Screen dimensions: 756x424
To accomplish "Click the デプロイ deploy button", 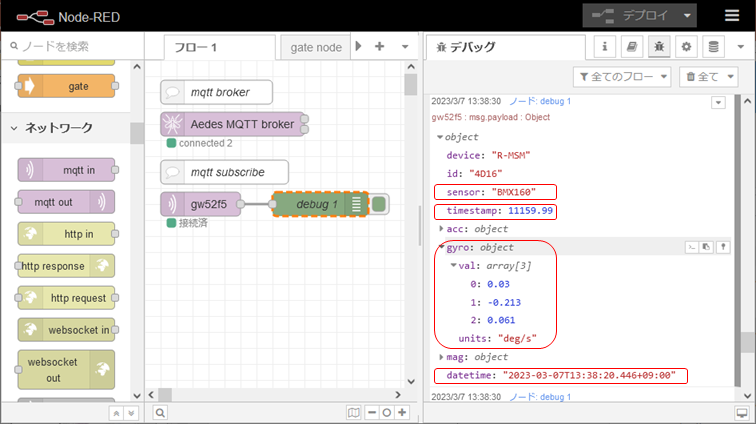I will (630, 15).
